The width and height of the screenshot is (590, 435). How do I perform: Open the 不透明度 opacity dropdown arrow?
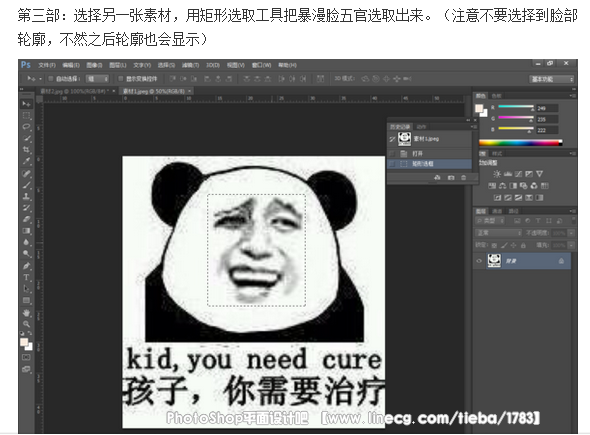(x=571, y=233)
